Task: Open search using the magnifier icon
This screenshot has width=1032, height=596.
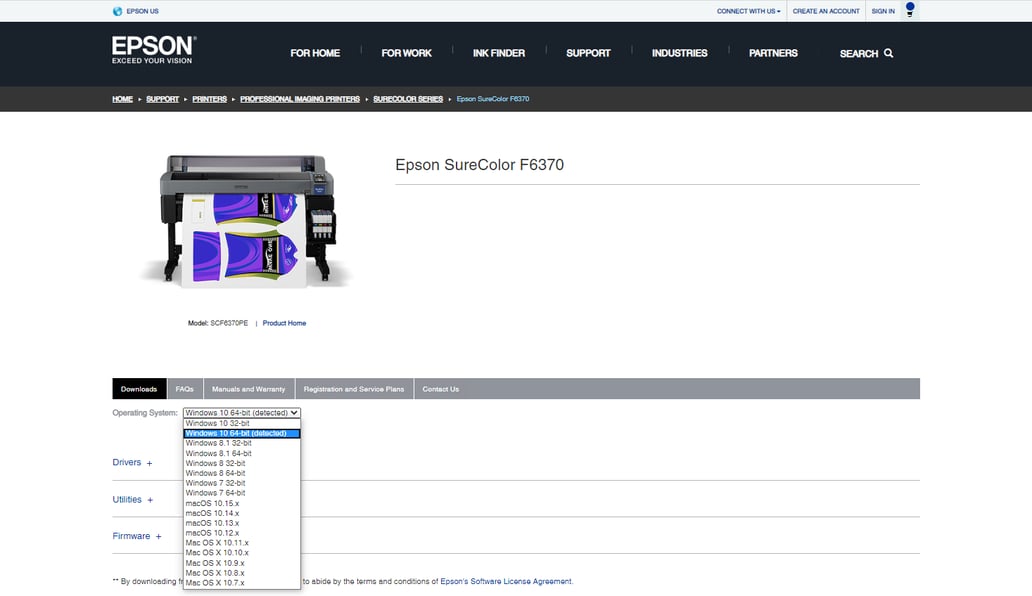Action: click(x=894, y=53)
